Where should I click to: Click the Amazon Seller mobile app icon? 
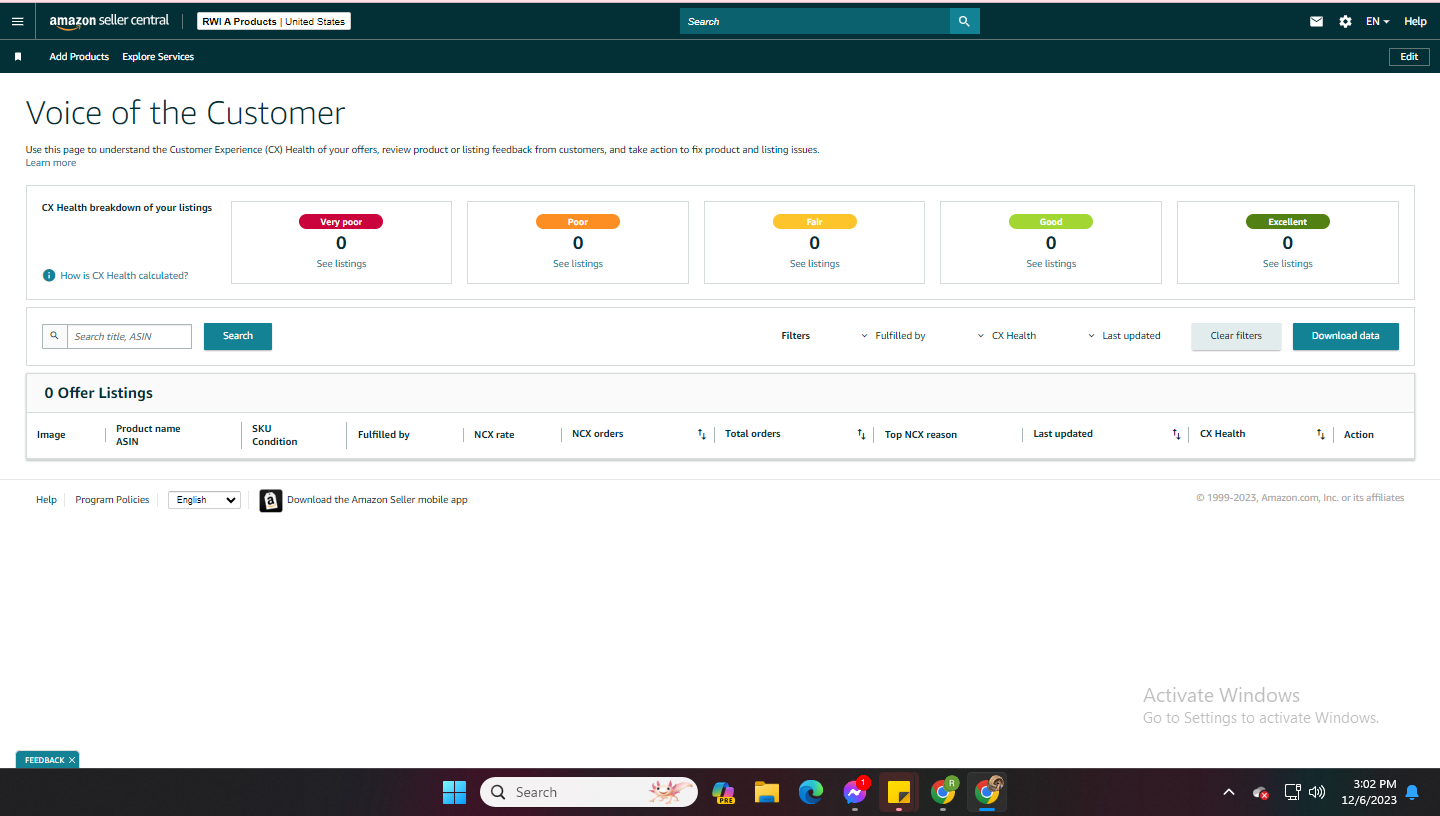coord(271,500)
